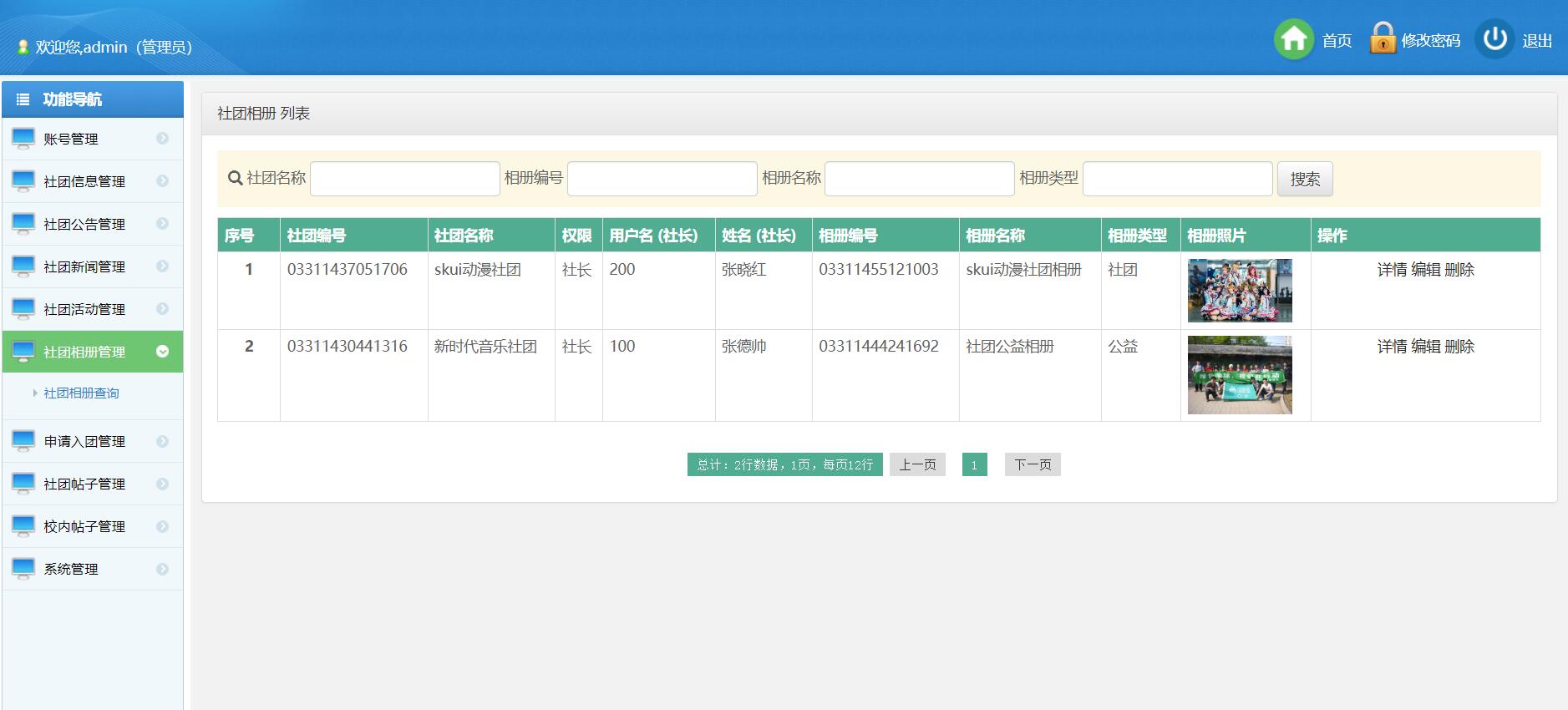Expand 系统管理 with its arrow
The width and height of the screenshot is (1568, 710).
tap(163, 569)
